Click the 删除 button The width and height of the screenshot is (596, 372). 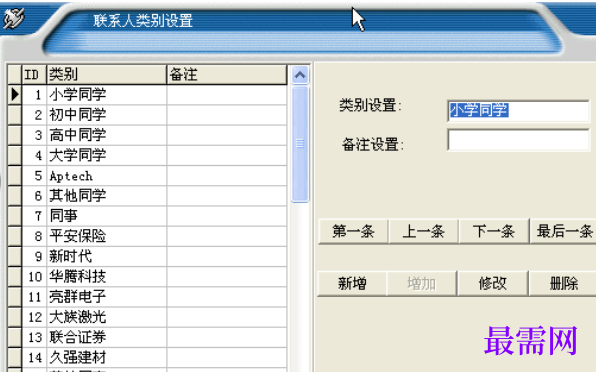563,283
